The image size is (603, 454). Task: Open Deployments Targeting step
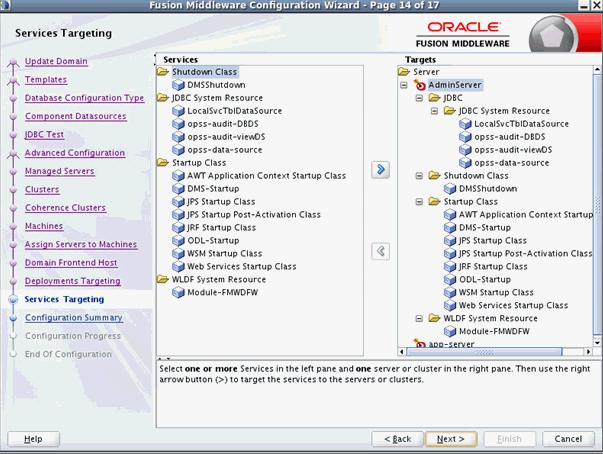(x=73, y=281)
